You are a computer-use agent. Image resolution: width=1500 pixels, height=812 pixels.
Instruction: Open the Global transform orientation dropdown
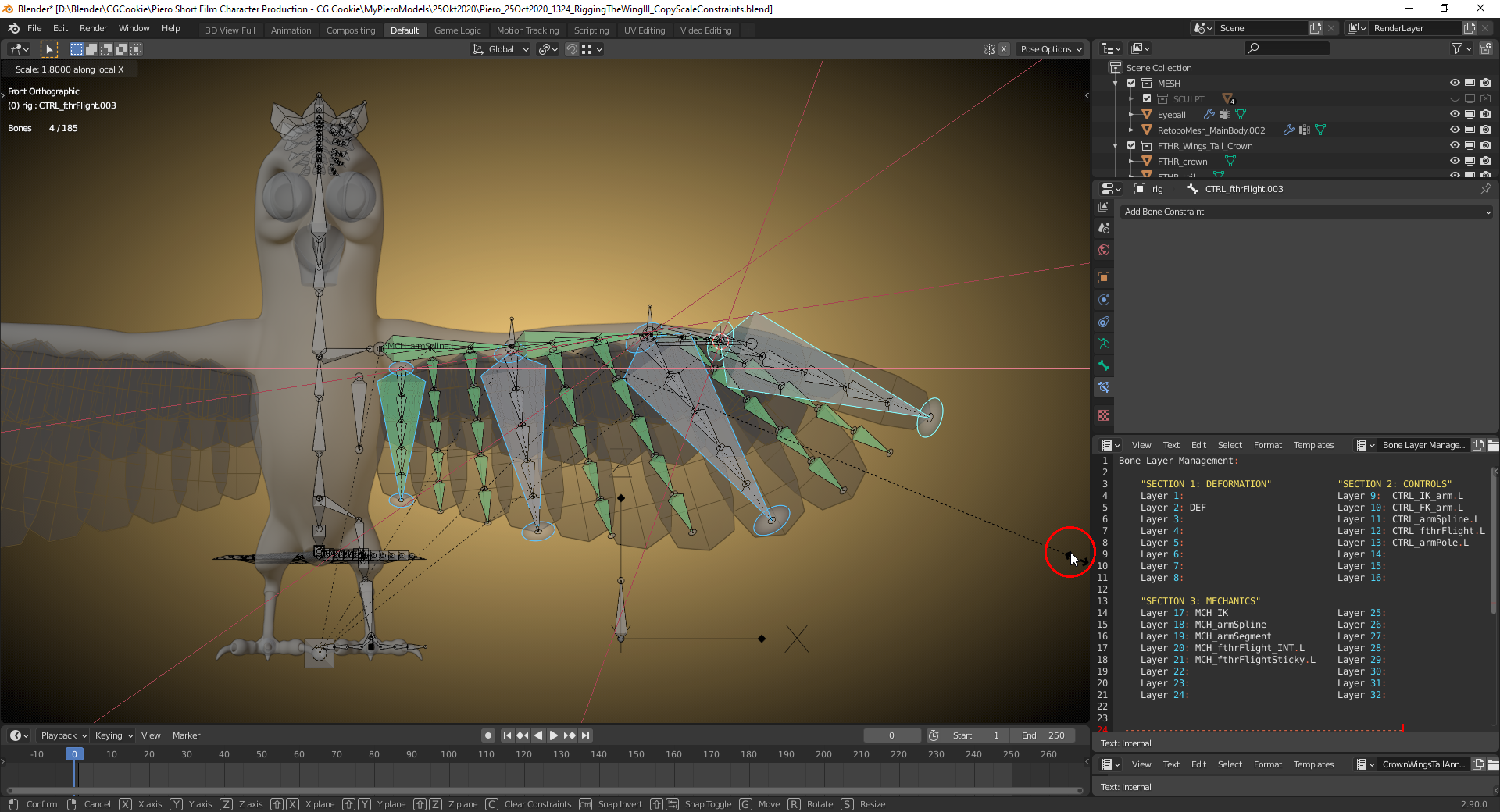click(500, 49)
